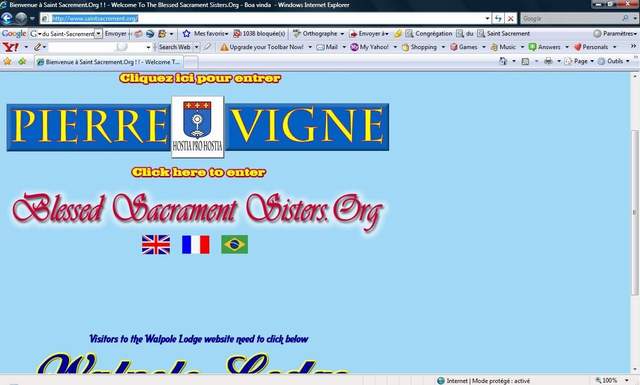Click the Cliquez ici pour entrer link
Image resolution: width=640 pixels, height=385 pixels.
(200, 78)
